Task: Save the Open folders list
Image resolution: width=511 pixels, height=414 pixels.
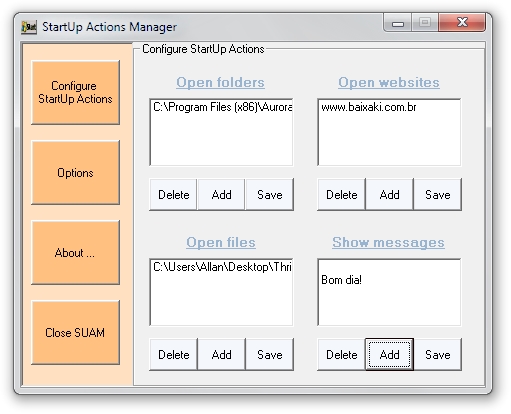Action: coord(270,195)
